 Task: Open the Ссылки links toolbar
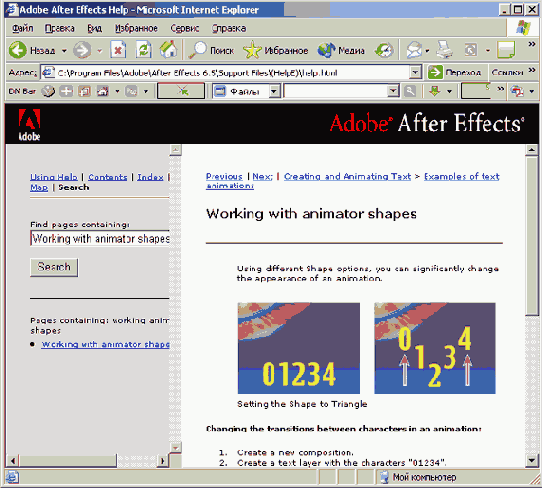[507, 72]
